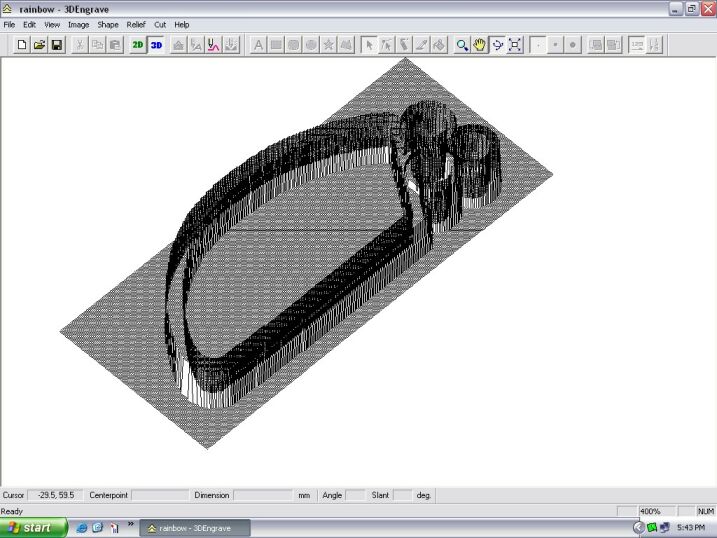Select the Pan hand tool
The width and height of the screenshot is (717, 538).
click(x=480, y=45)
